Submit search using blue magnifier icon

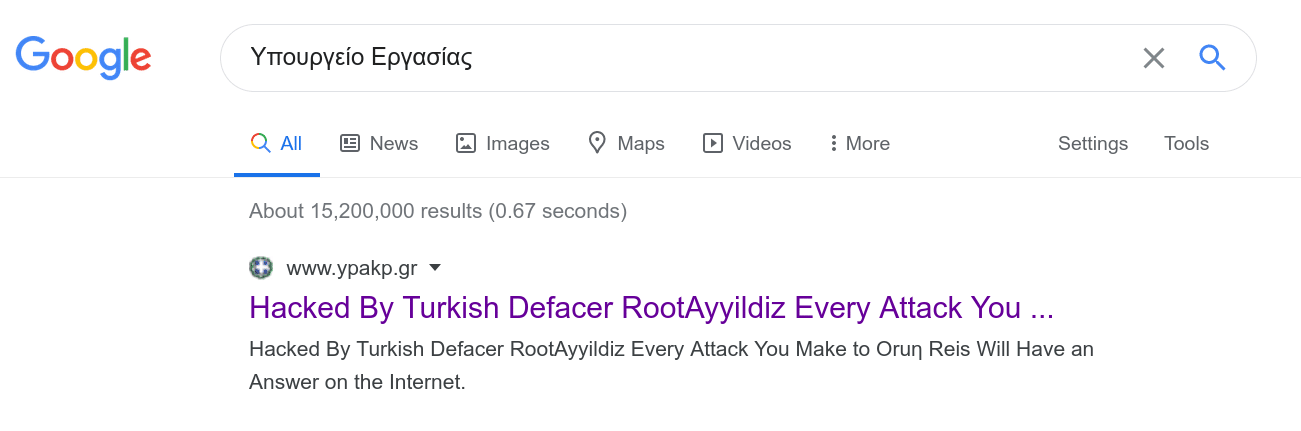point(1212,58)
